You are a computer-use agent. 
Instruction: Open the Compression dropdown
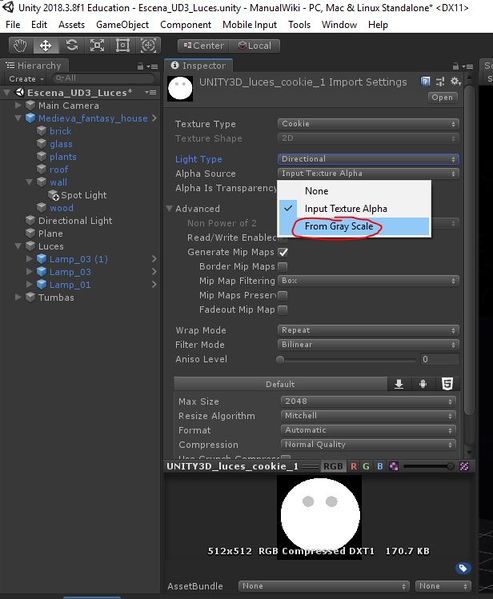[368, 445]
